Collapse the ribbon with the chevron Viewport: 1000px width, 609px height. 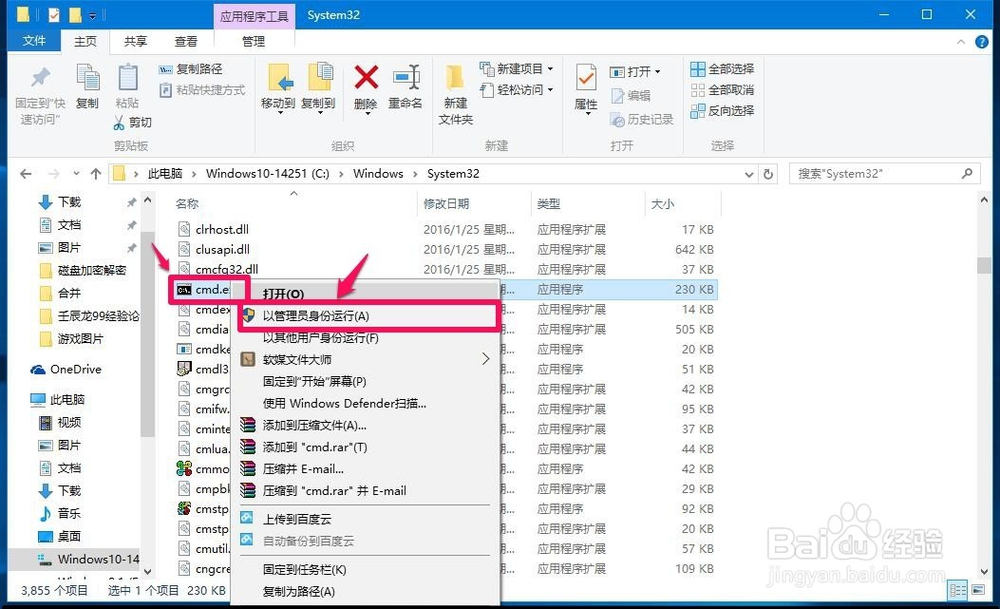click(961, 42)
